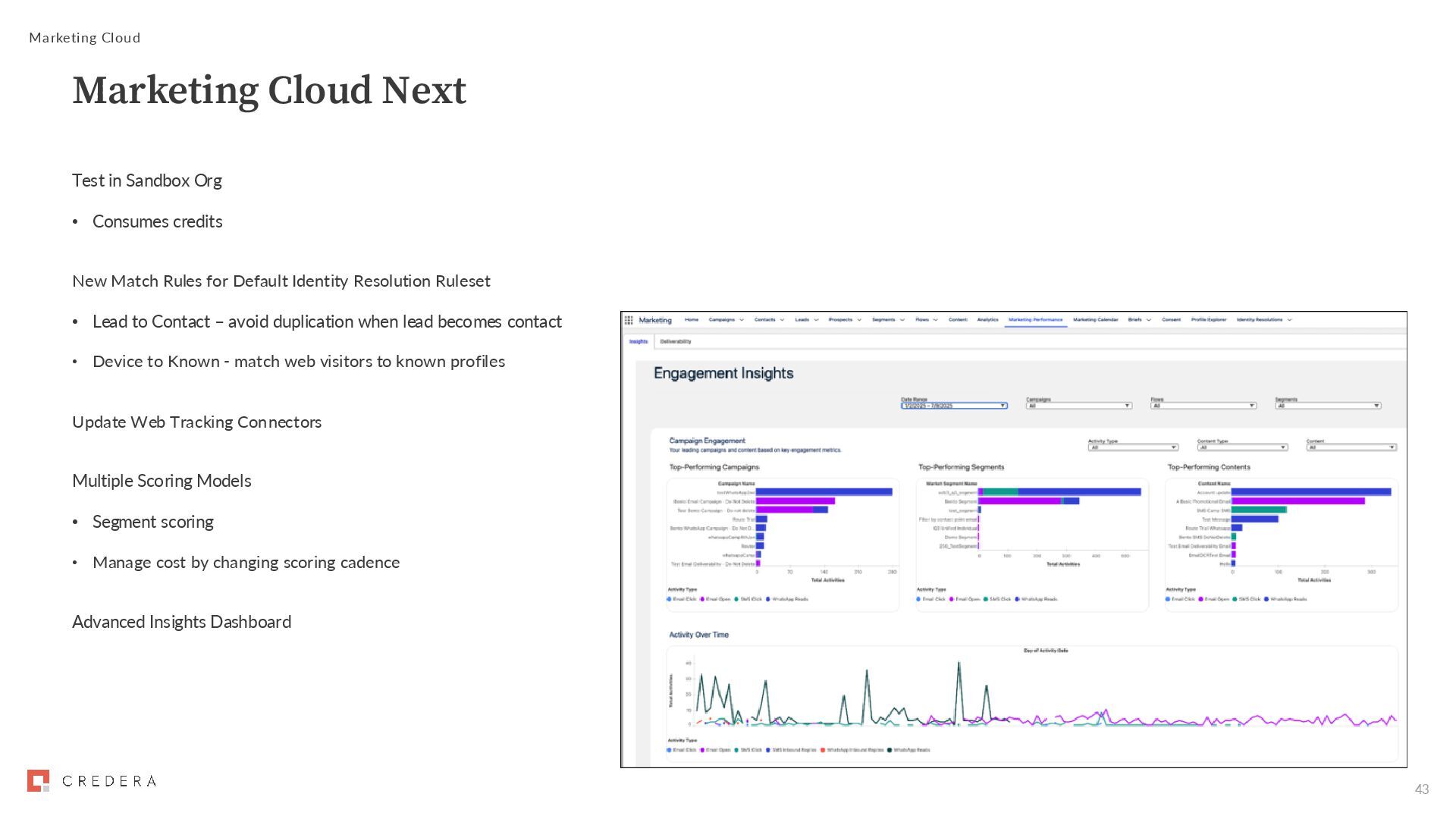1456x819 pixels.
Task: Open the Date Range dropdown
Action: pyautogui.click(x=954, y=406)
